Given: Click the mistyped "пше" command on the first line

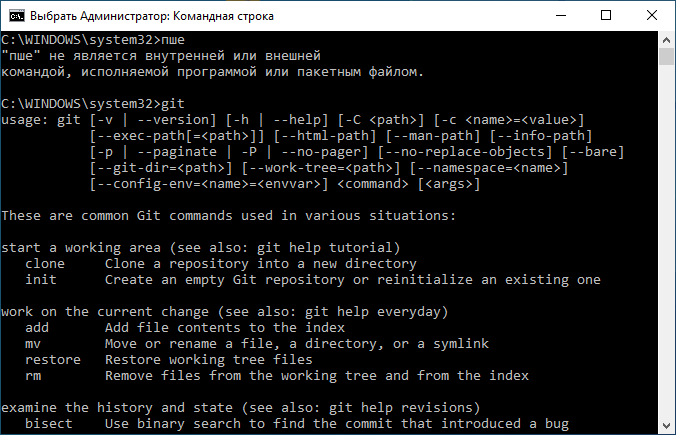Looking at the screenshot, I should tap(173, 40).
